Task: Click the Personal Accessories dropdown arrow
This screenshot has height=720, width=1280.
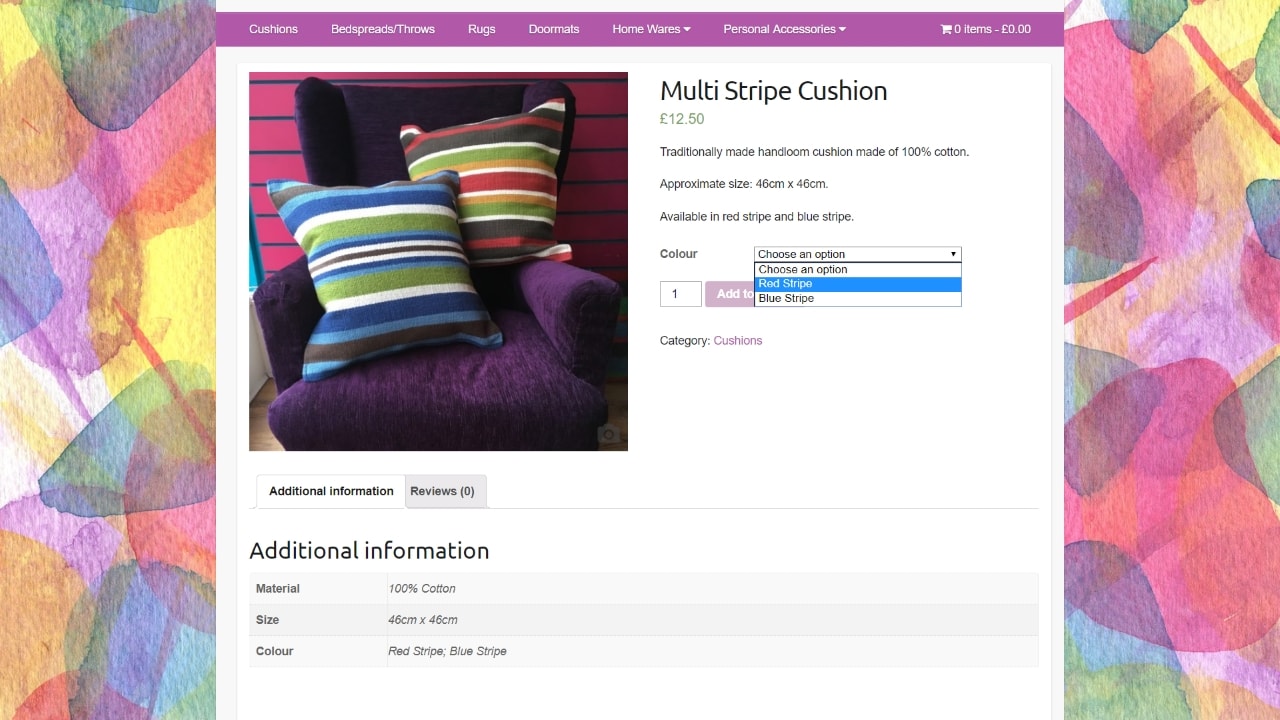Action: (x=843, y=29)
